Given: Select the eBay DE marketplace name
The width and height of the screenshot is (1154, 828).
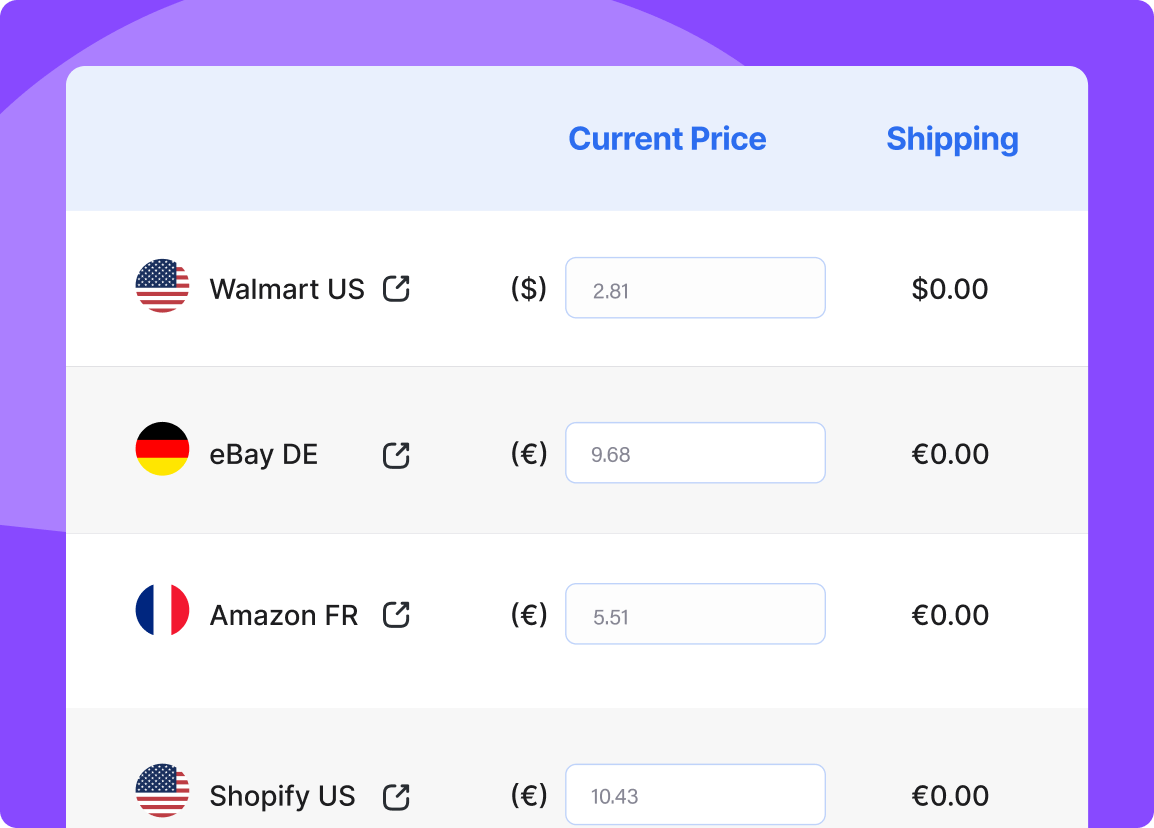Looking at the screenshot, I should pyautogui.click(x=263, y=455).
